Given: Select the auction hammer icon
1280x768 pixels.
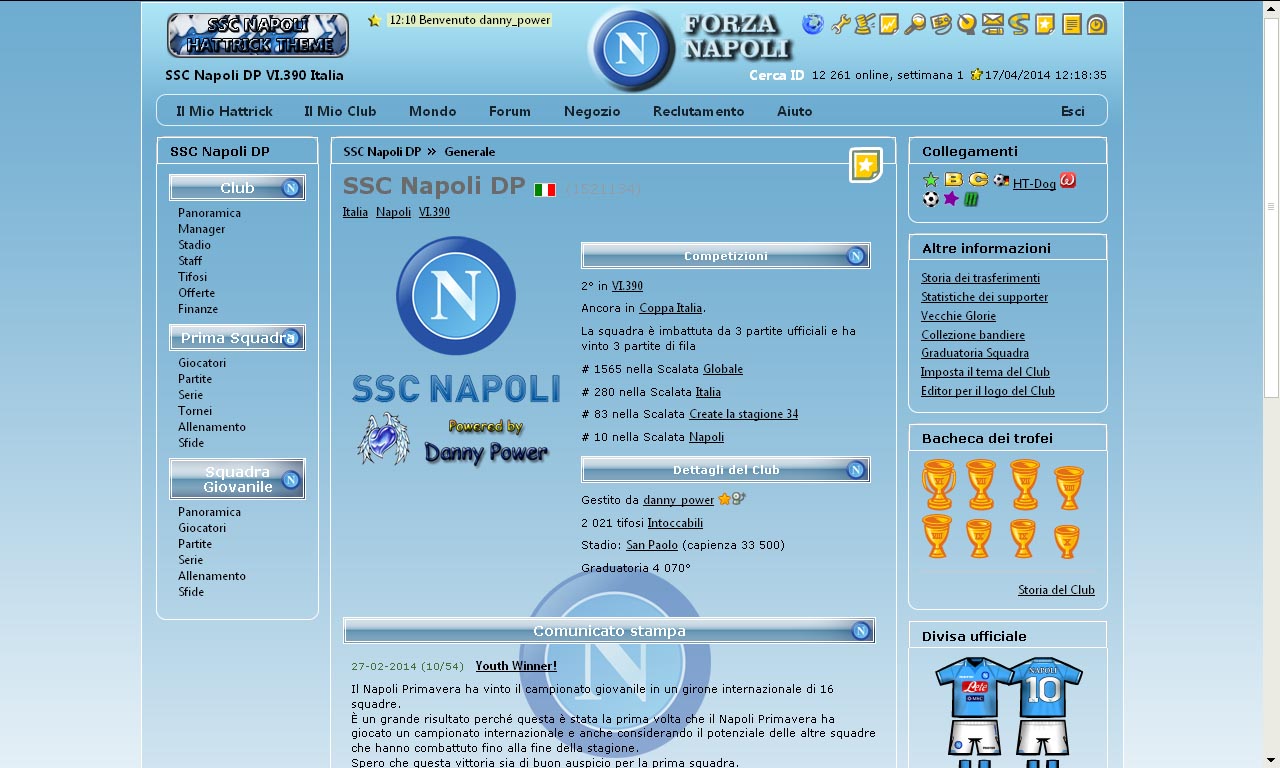Looking at the screenshot, I should (863, 24).
